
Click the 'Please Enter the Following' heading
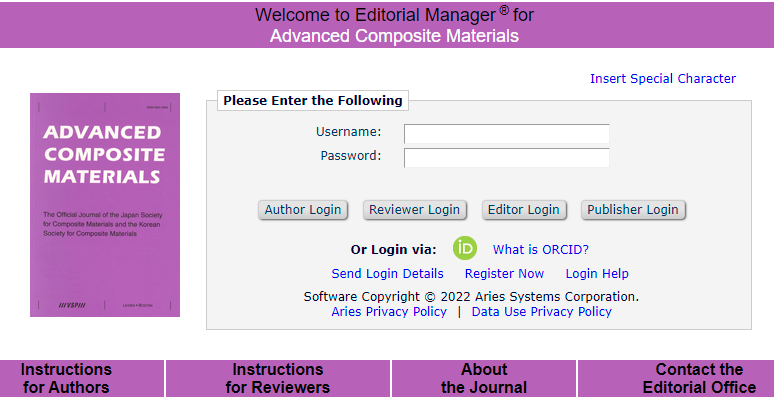(x=312, y=100)
